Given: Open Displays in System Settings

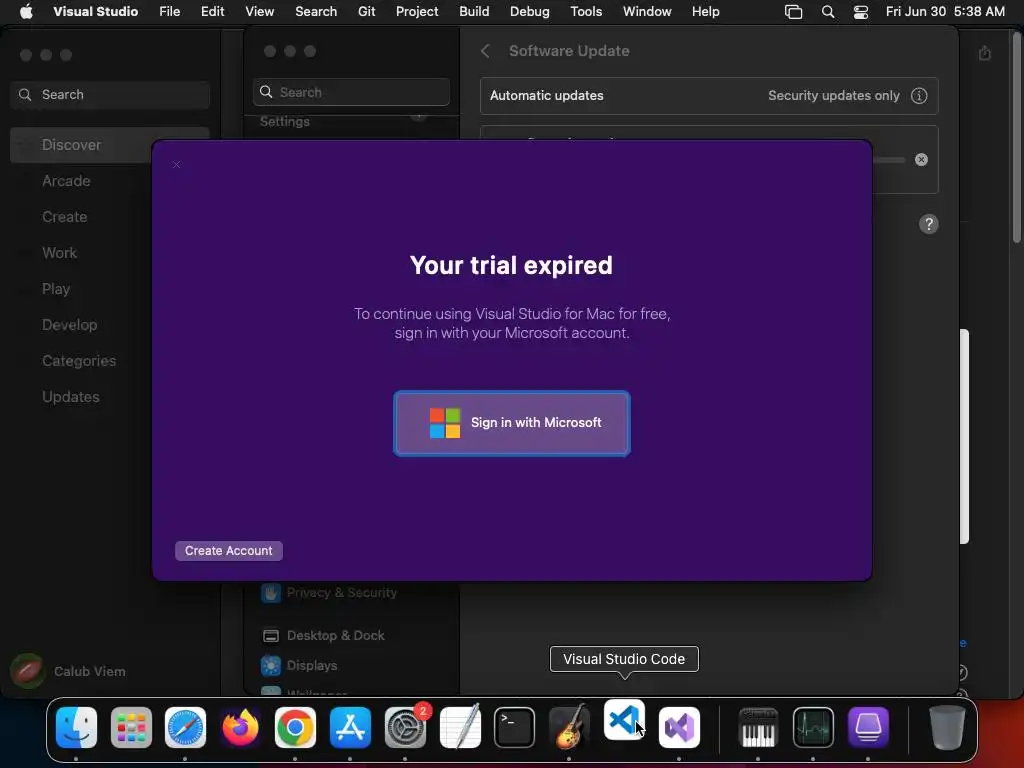Looking at the screenshot, I should (300, 665).
